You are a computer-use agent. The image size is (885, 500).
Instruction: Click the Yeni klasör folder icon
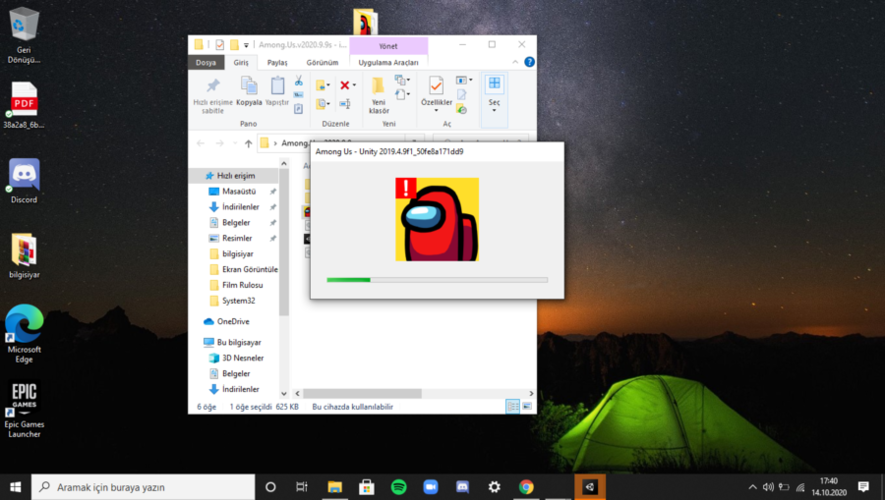click(x=378, y=86)
